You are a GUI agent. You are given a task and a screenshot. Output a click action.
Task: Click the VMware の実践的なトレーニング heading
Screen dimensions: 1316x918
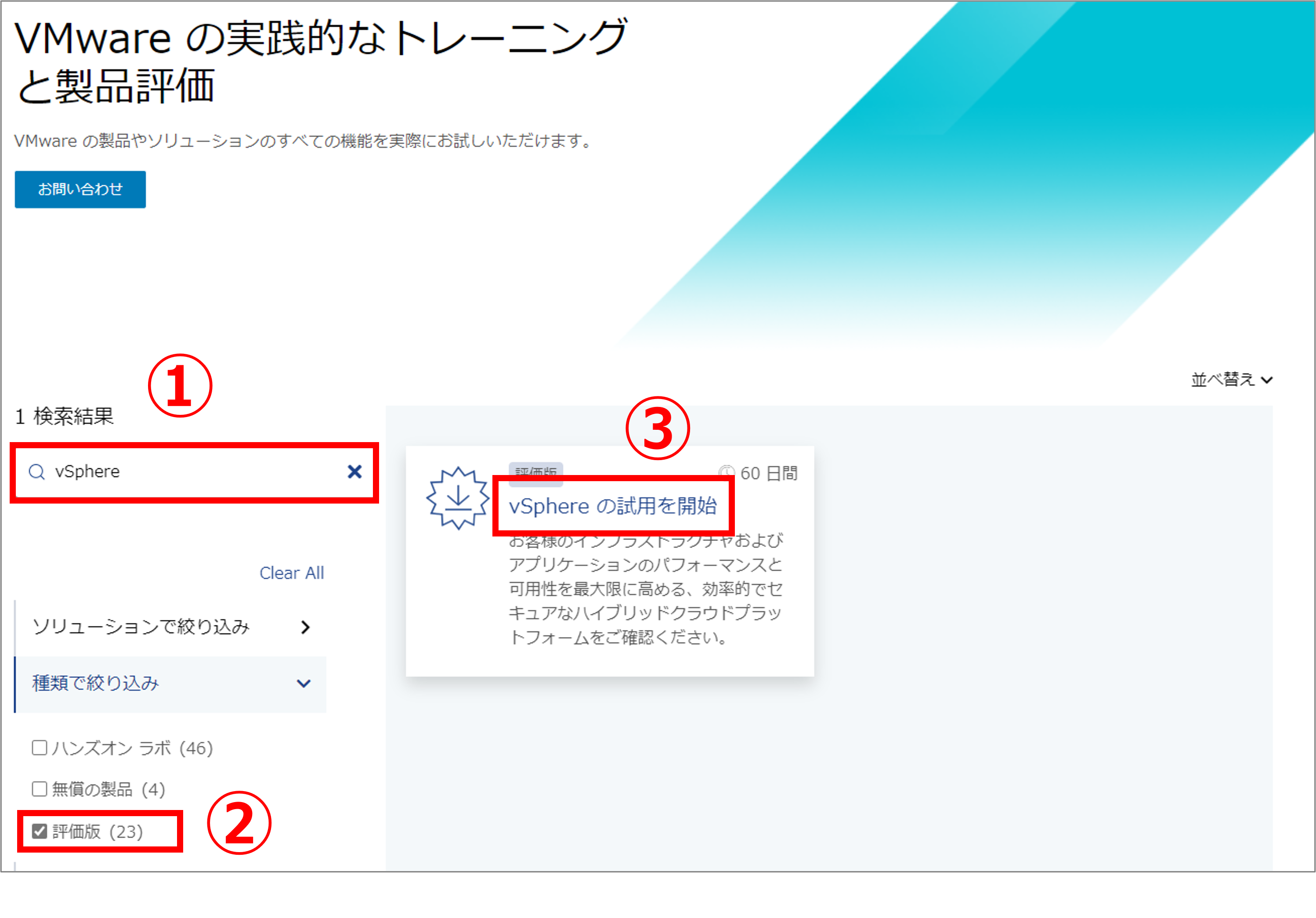pos(321,61)
